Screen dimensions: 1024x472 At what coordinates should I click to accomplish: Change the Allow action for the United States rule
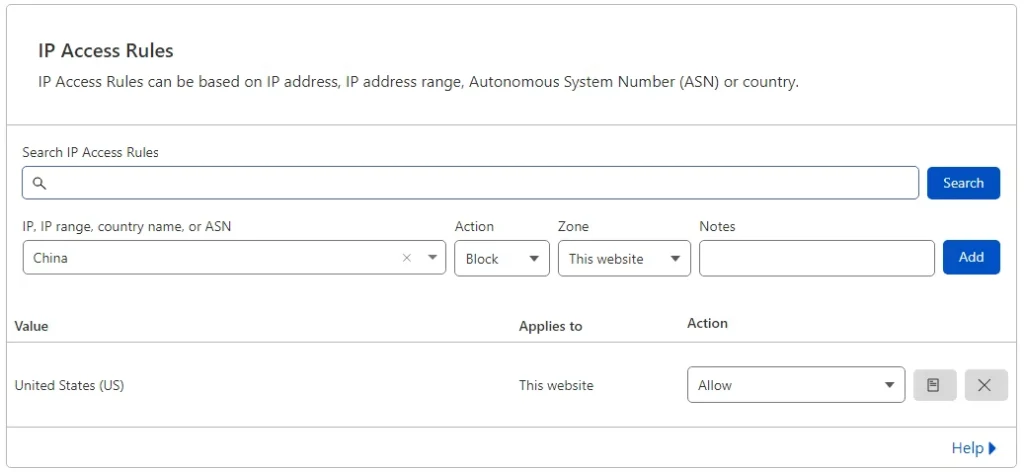795,385
